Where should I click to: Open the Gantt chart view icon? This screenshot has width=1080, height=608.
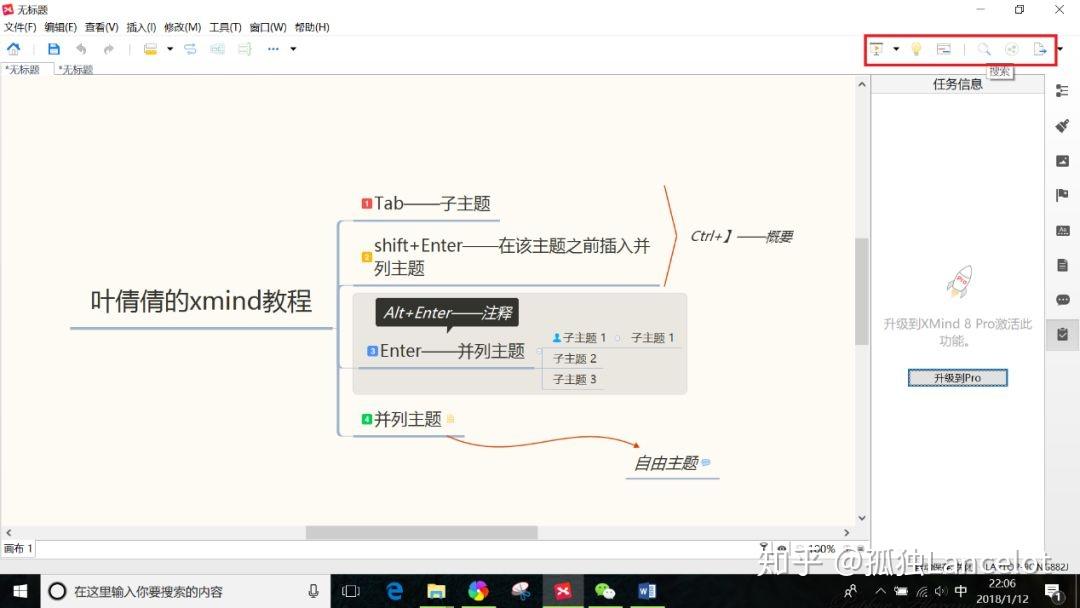coord(944,49)
